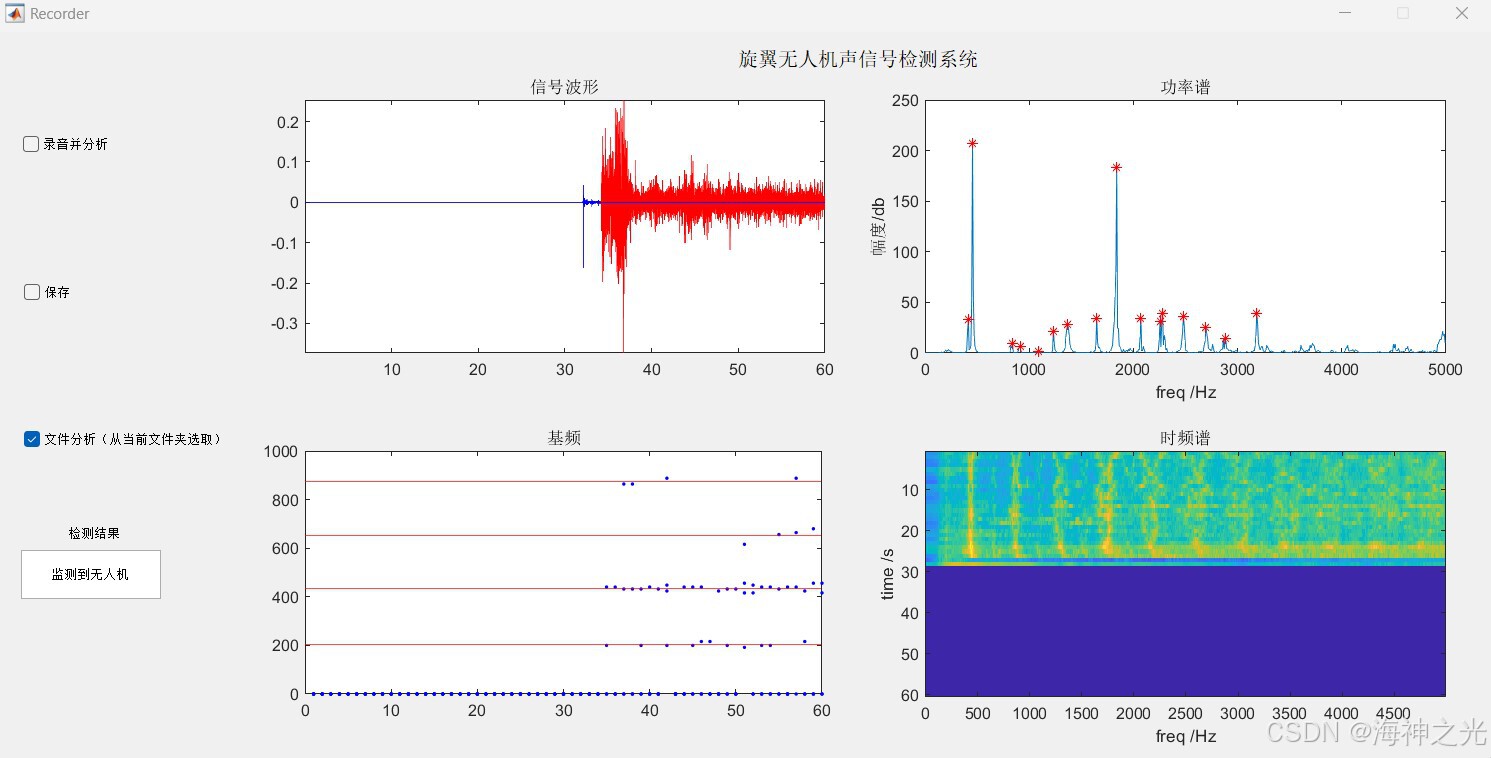Click the 1000 tick on 基频 y-axis
The image size is (1491, 758).
coord(280,452)
